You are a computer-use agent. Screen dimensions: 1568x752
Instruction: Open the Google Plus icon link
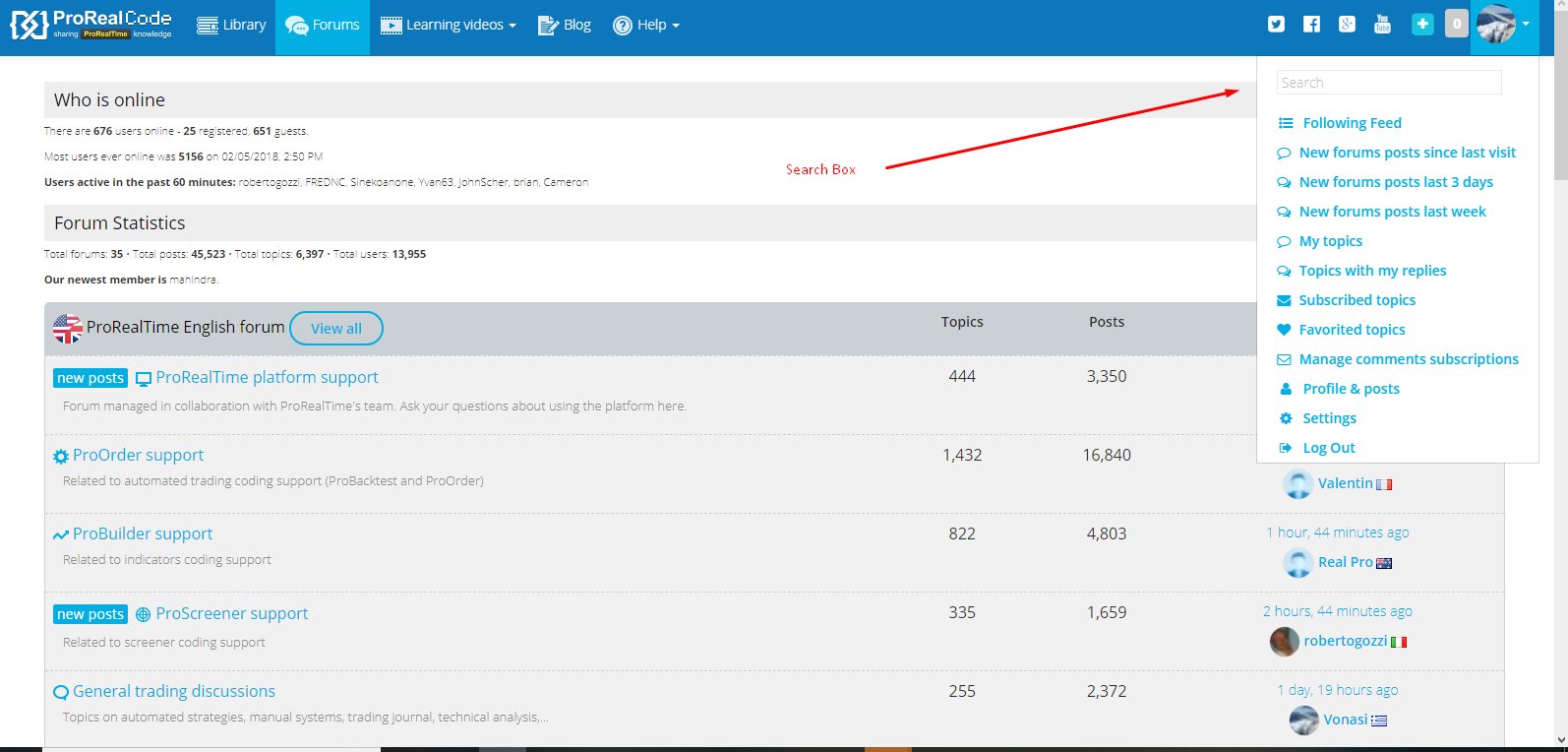[x=1347, y=25]
